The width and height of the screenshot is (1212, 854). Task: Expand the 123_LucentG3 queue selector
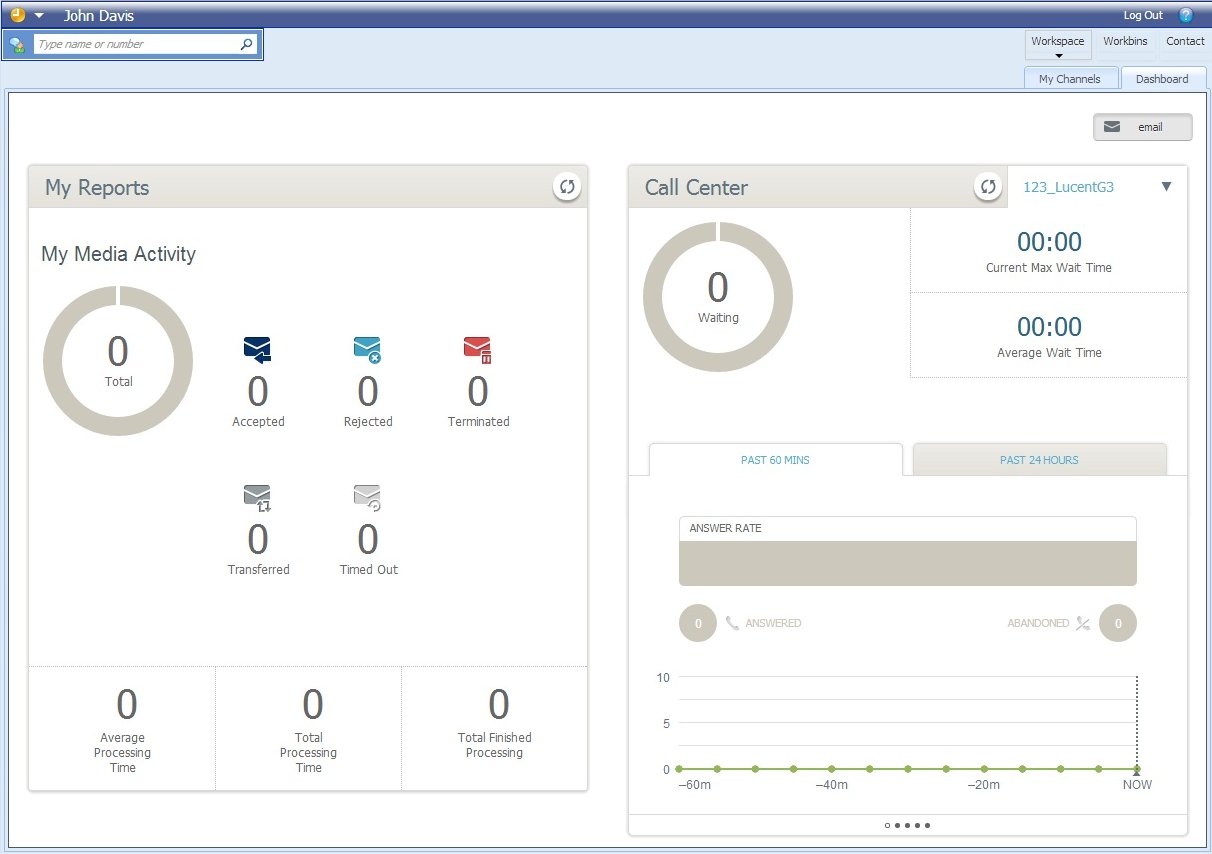pyautogui.click(x=1166, y=187)
